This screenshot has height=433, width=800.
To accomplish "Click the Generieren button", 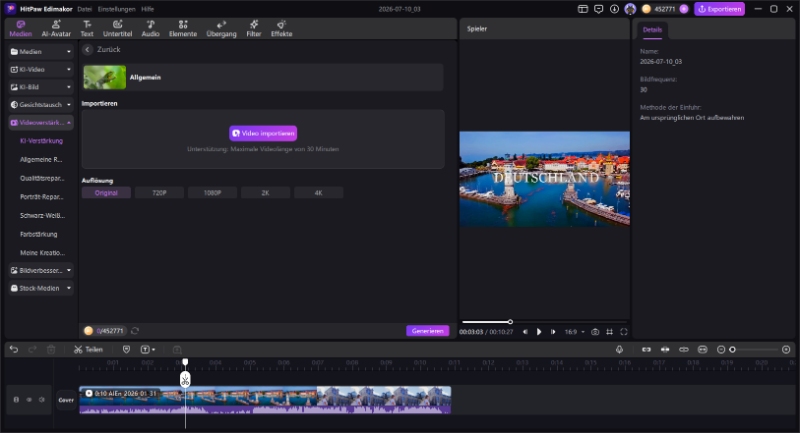I will 428,331.
